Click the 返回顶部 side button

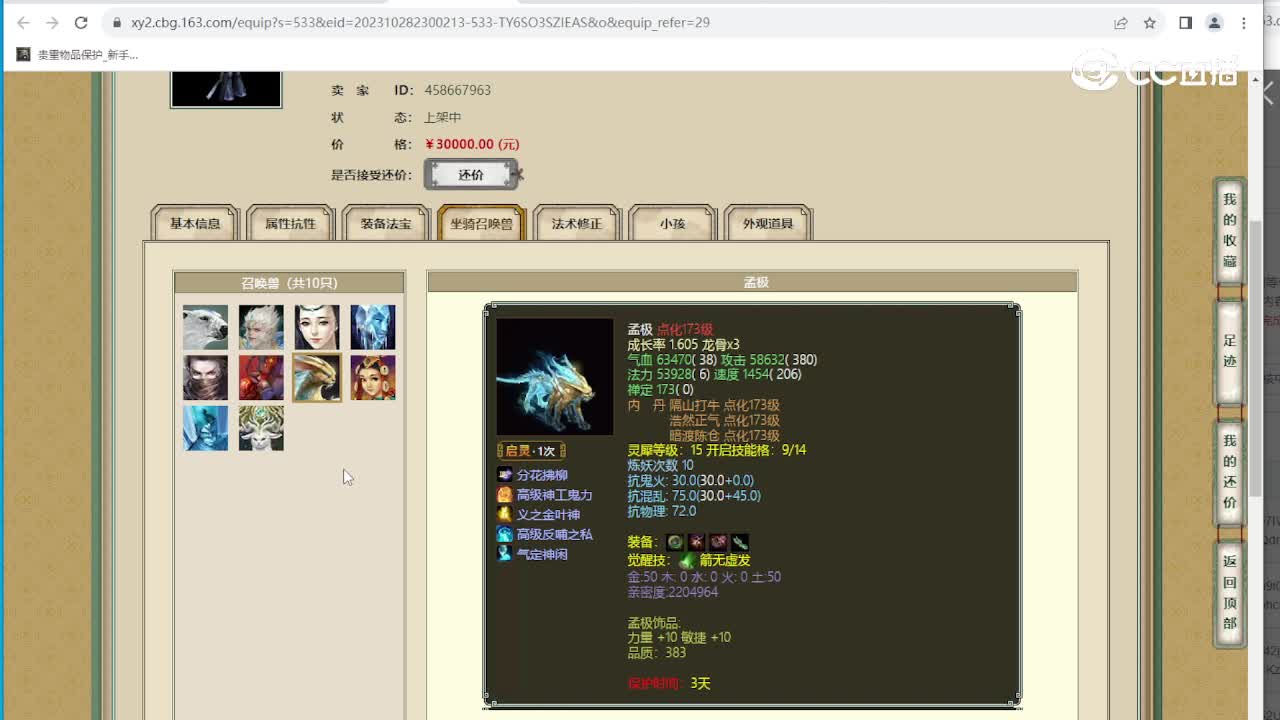click(x=1230, y=592)
